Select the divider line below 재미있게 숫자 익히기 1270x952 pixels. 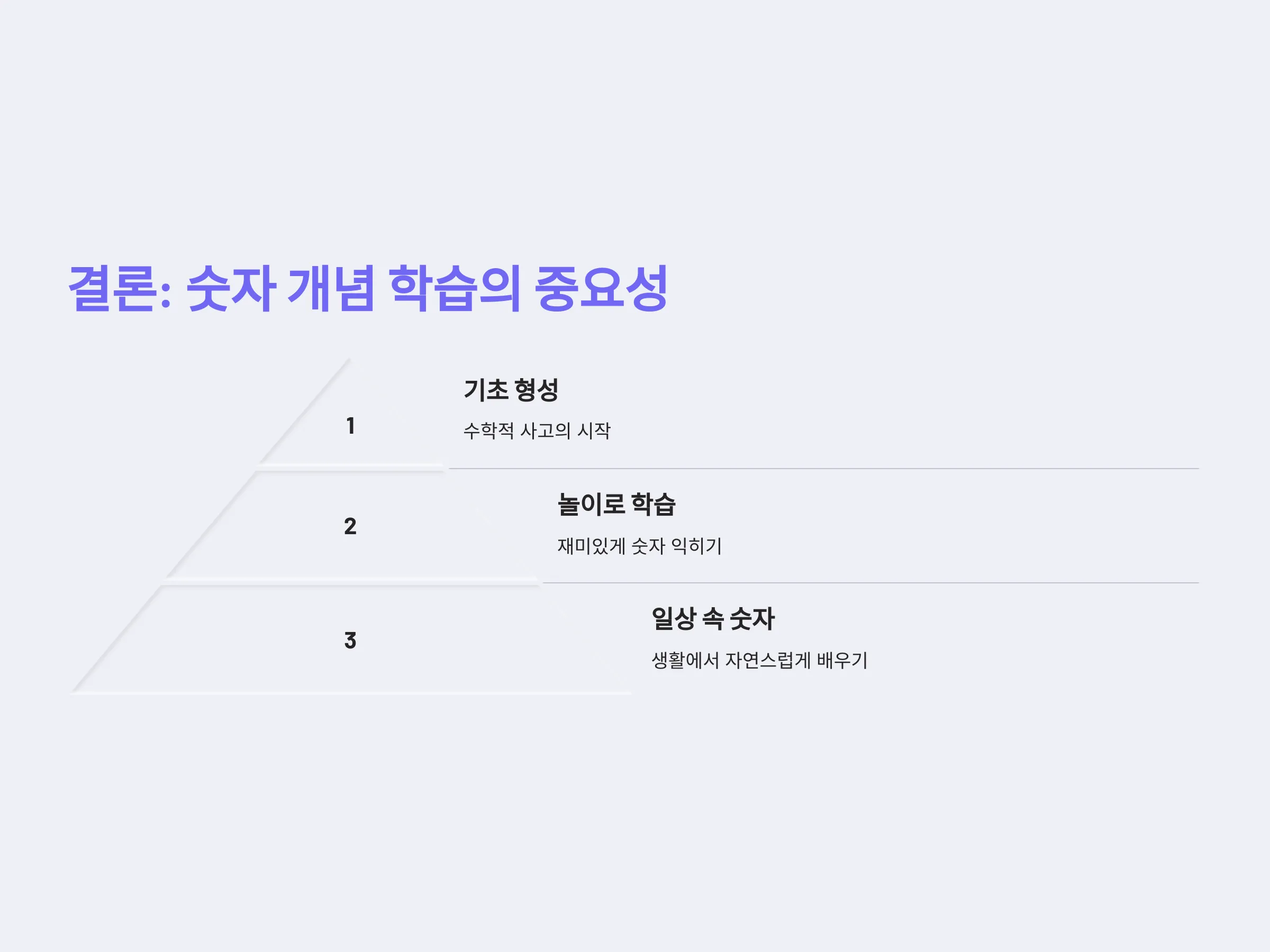(871, 582)
